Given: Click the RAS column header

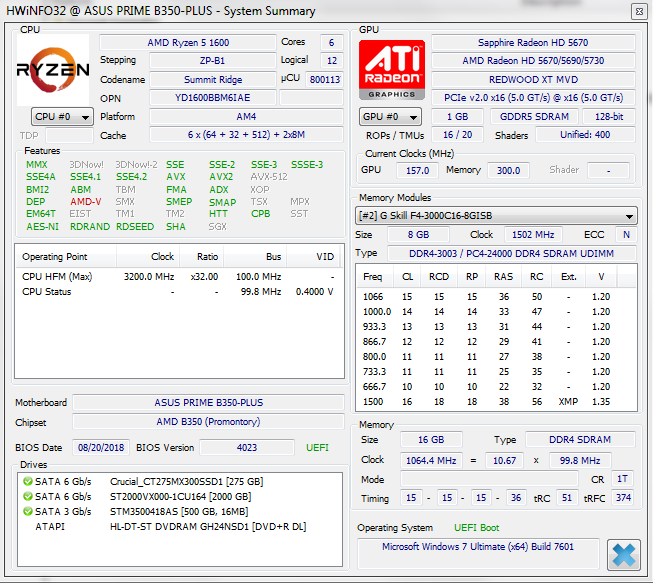Looking at the screenshot, I should [503, 277].
